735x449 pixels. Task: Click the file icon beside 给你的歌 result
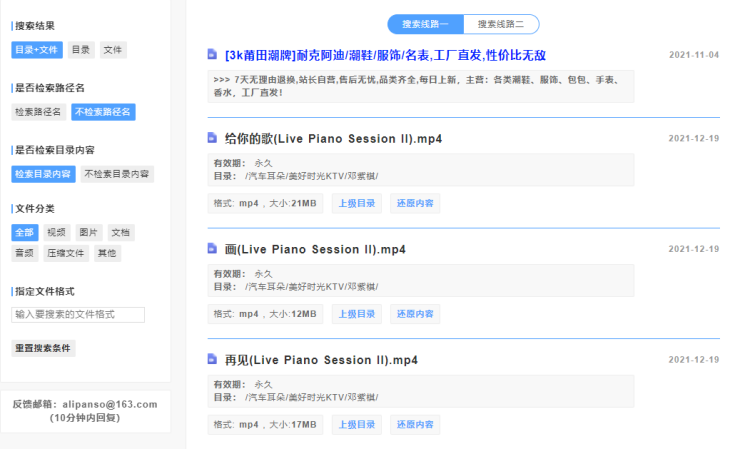pyautogui.click(x=212, y=138)
